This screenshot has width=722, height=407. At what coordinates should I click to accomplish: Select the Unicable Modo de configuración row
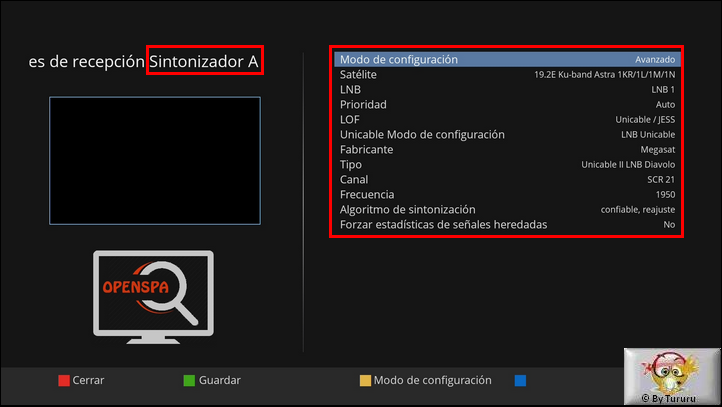(507, 134)
